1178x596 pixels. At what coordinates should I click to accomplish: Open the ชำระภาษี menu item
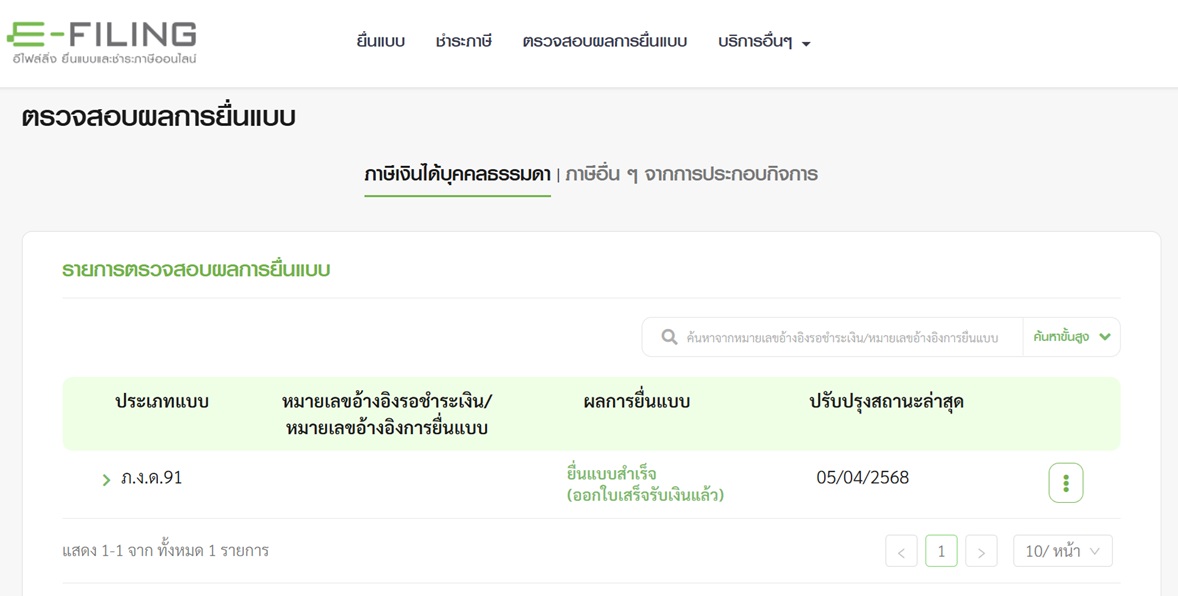pos(464,42)
